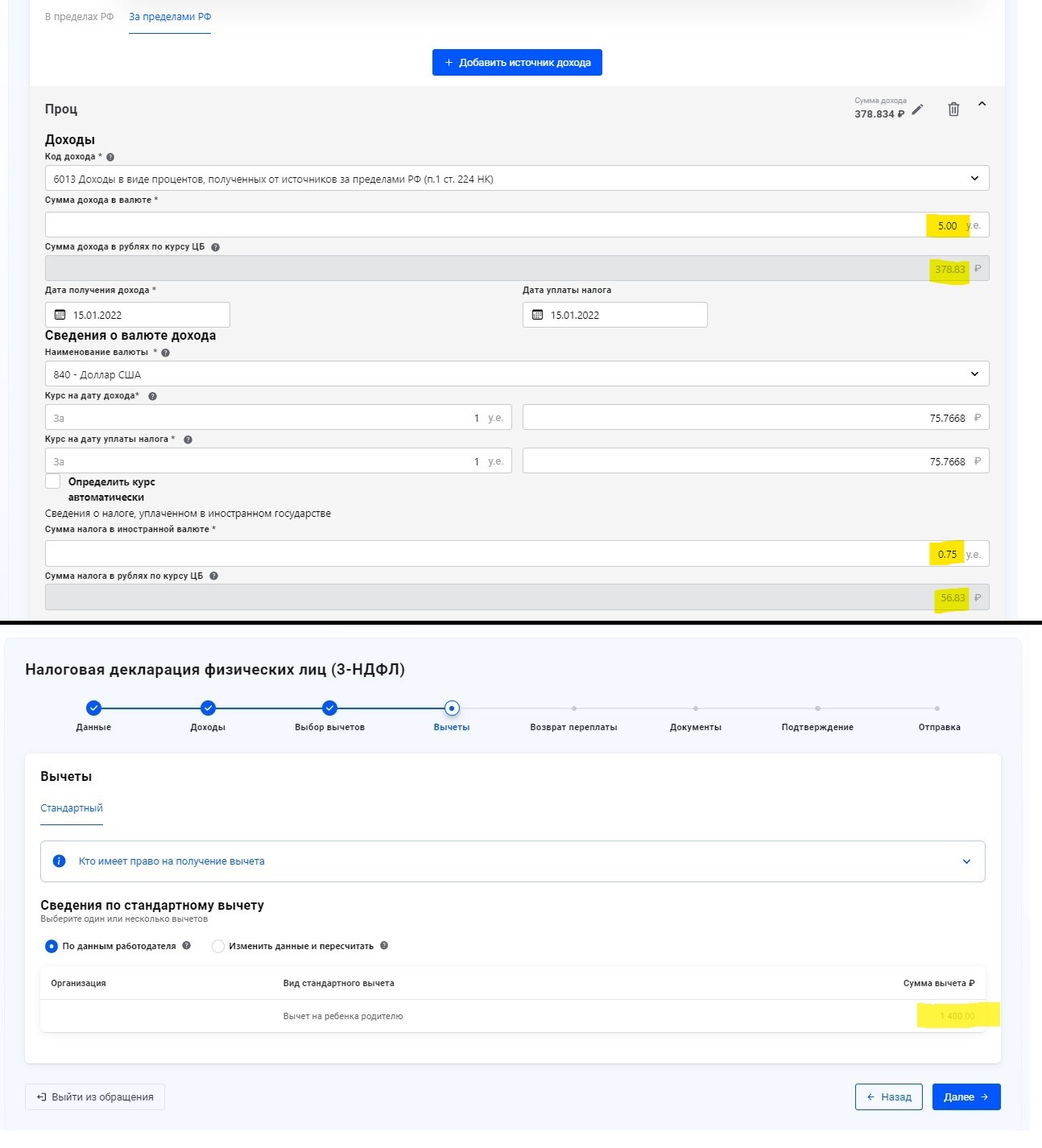Show help for Наименование валюты
This screenshot has height=1148, width=1042.
166,353
